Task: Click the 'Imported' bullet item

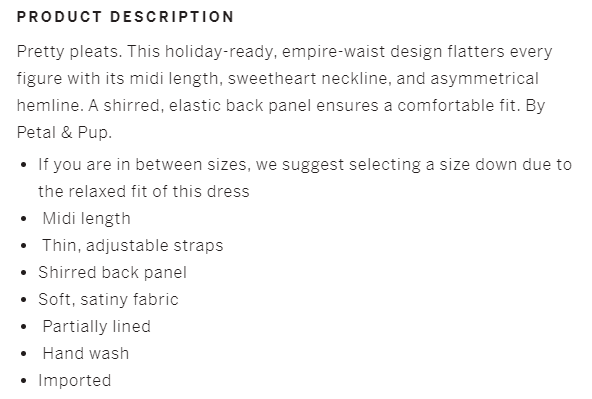Action: [74, 381]
